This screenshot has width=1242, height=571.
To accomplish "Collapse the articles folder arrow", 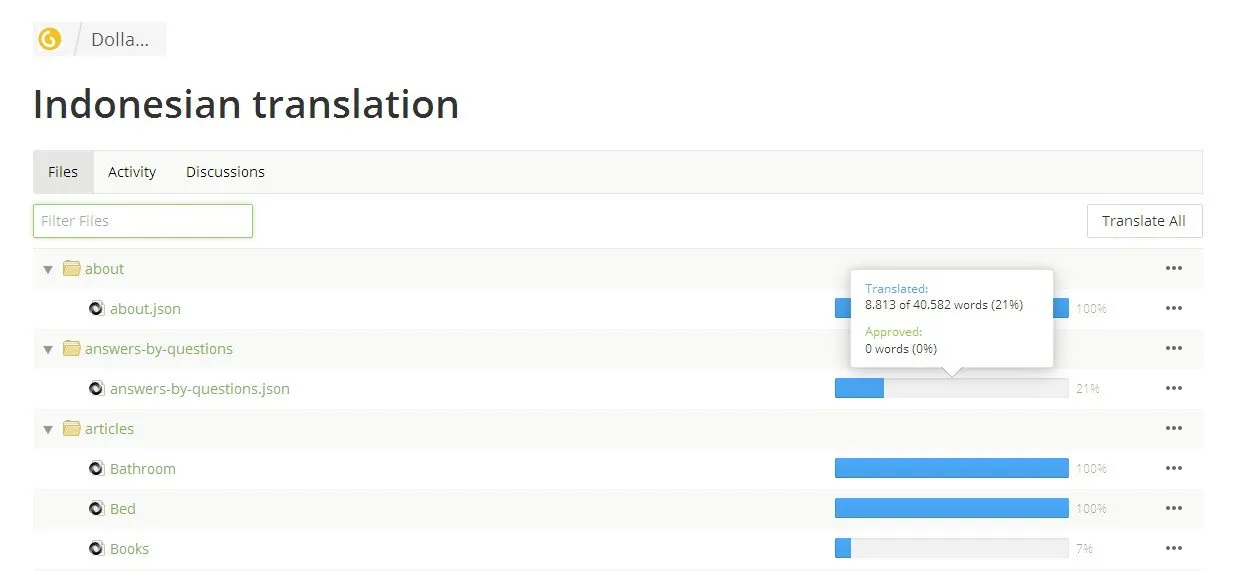I will pyautogui.click(x=48, y=429).
